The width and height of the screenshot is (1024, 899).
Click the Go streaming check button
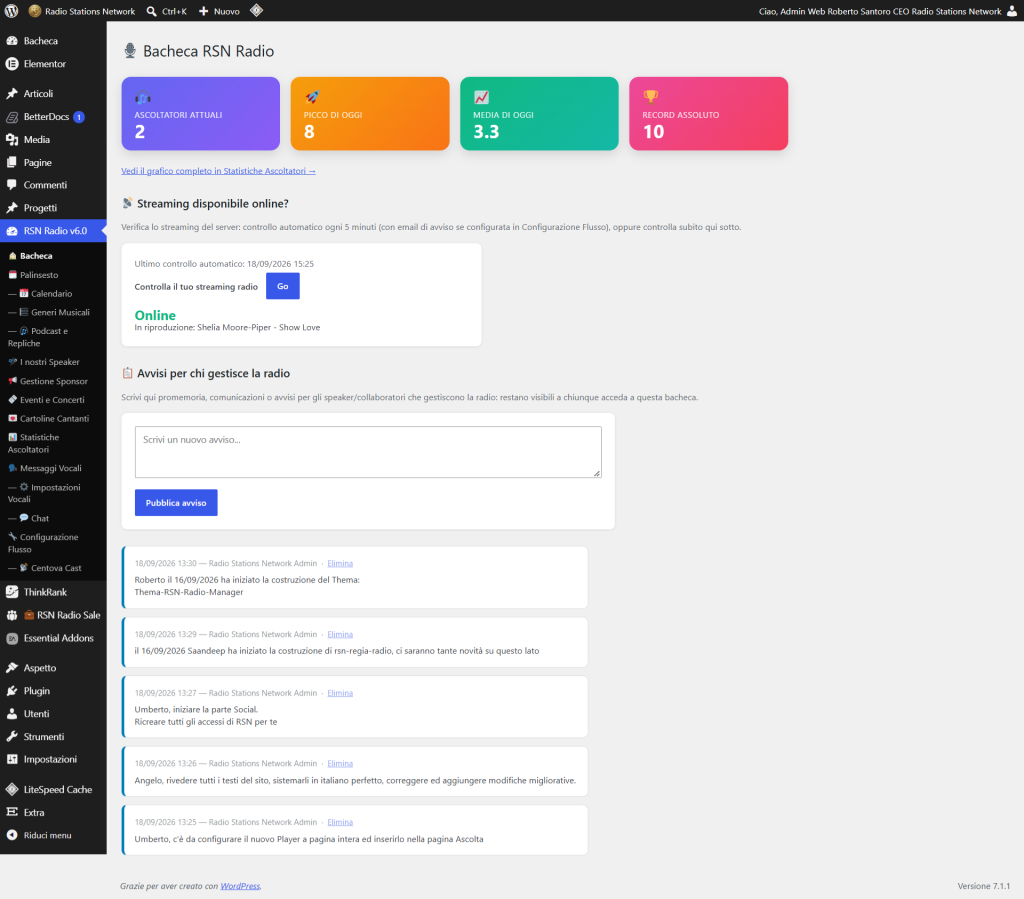point(283,287)
